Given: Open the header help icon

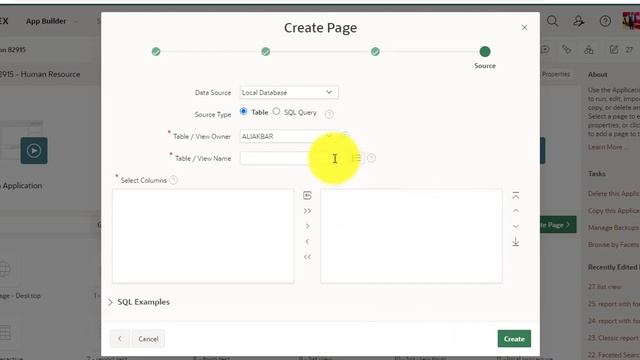Looking at the screenshot, I should (x=605, y=21).
